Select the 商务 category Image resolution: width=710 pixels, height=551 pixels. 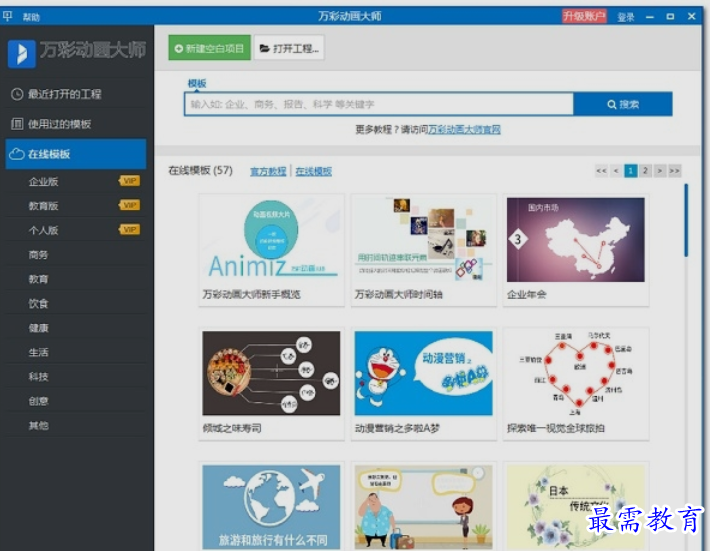coord(38,255)
